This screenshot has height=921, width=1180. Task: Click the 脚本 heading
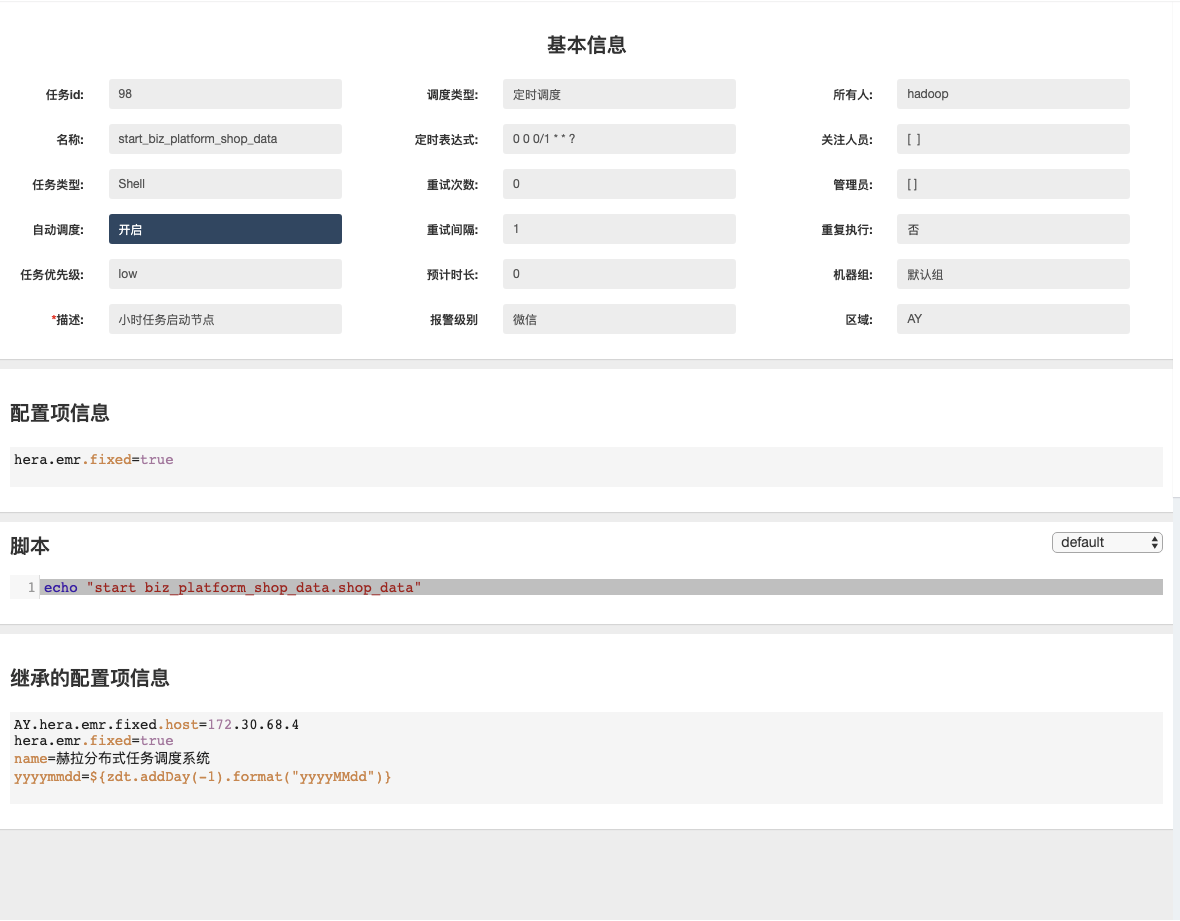click(30, 546)
